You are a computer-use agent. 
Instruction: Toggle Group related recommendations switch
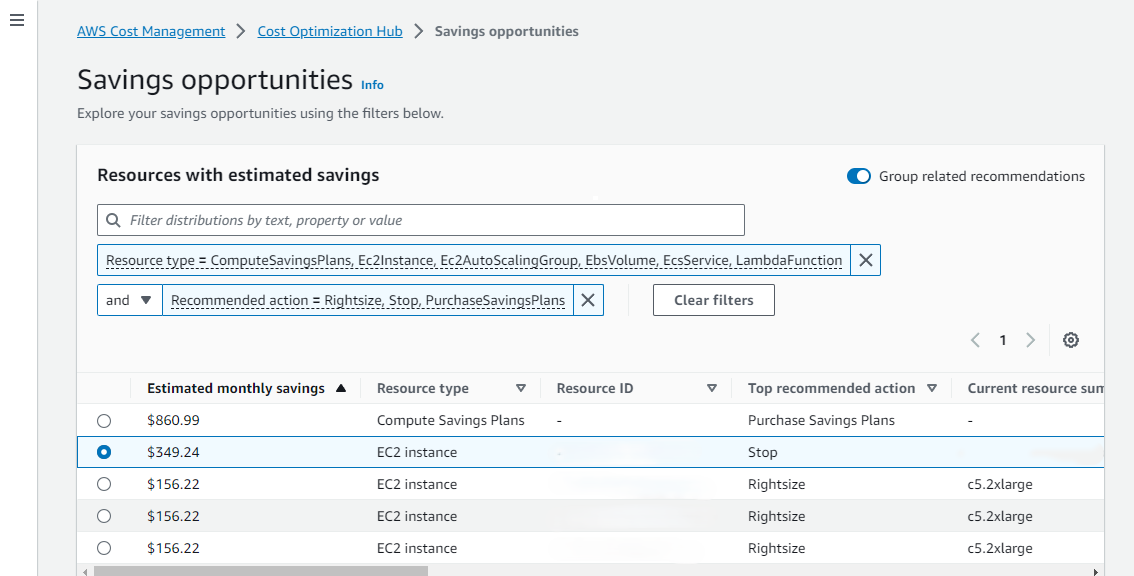pyautogui.click(x=858, y=177)
